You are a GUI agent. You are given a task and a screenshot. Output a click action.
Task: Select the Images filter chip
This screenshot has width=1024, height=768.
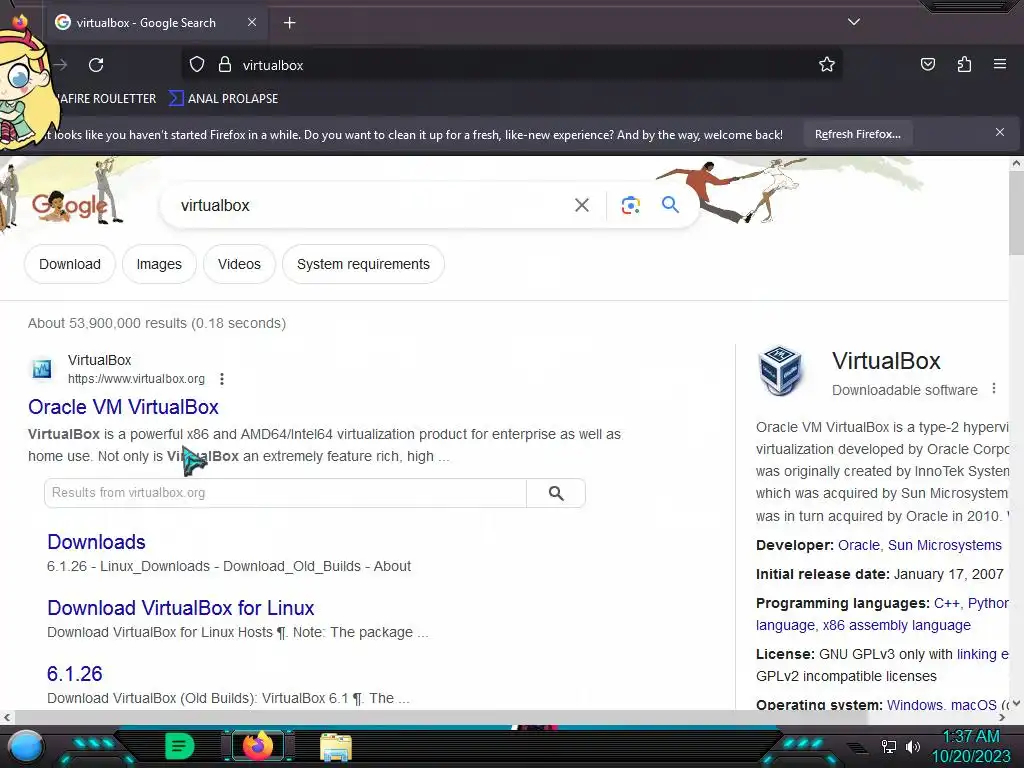pos(159,264)
